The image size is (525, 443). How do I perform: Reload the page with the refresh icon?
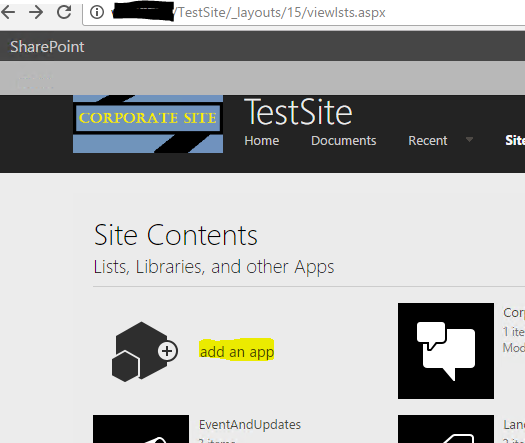point(64,12)
